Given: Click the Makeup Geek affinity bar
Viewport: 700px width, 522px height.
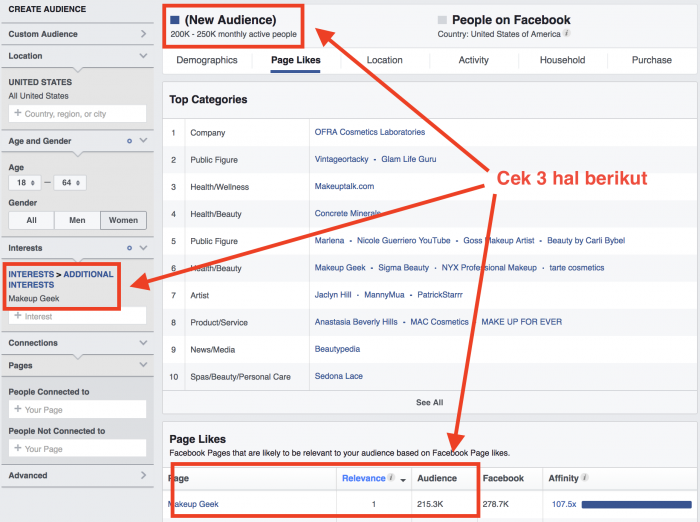Looking at the screenshot, I should 634,504.
